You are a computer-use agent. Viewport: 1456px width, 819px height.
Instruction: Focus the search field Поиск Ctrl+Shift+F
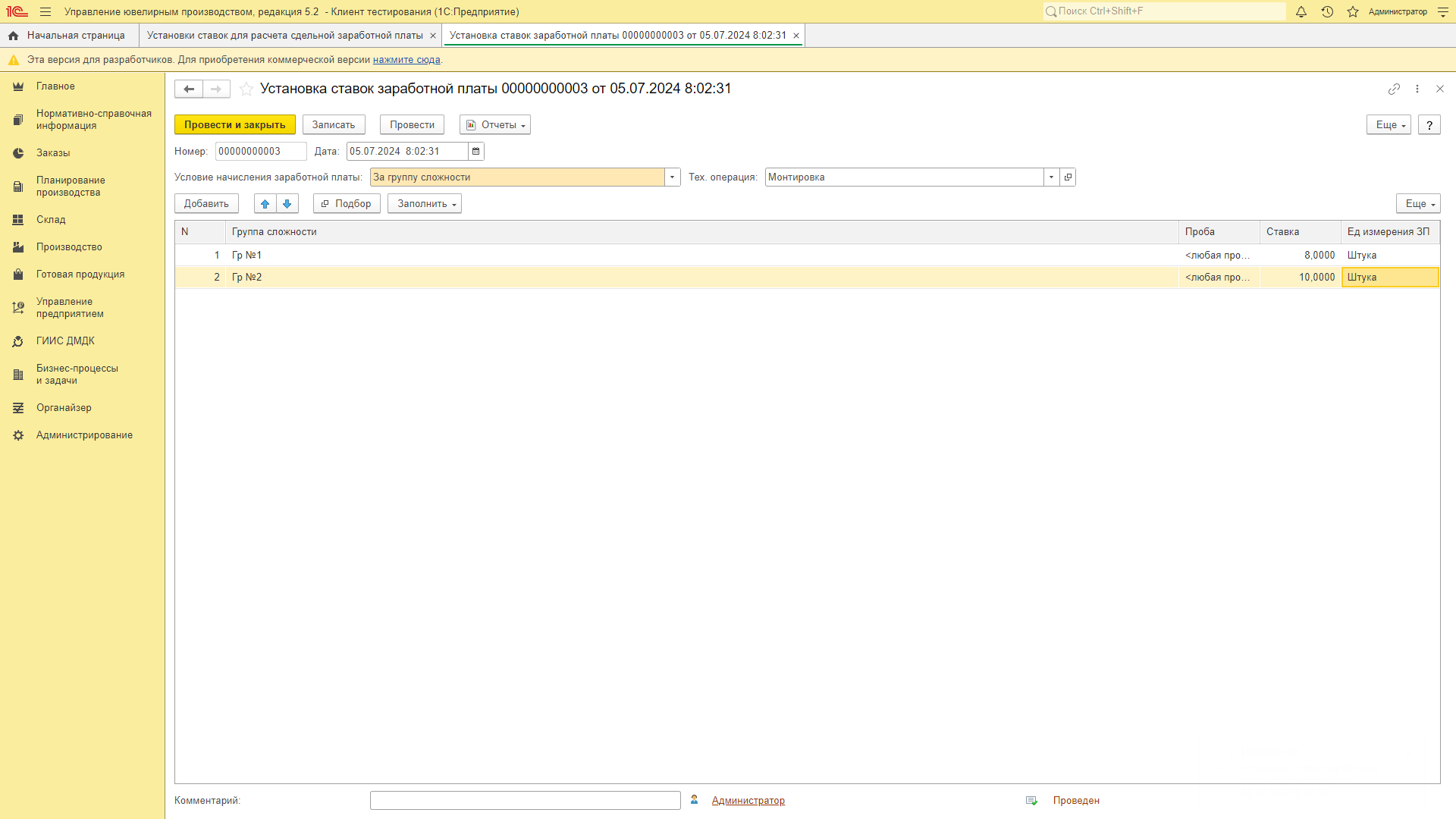tap(1164, 11)
